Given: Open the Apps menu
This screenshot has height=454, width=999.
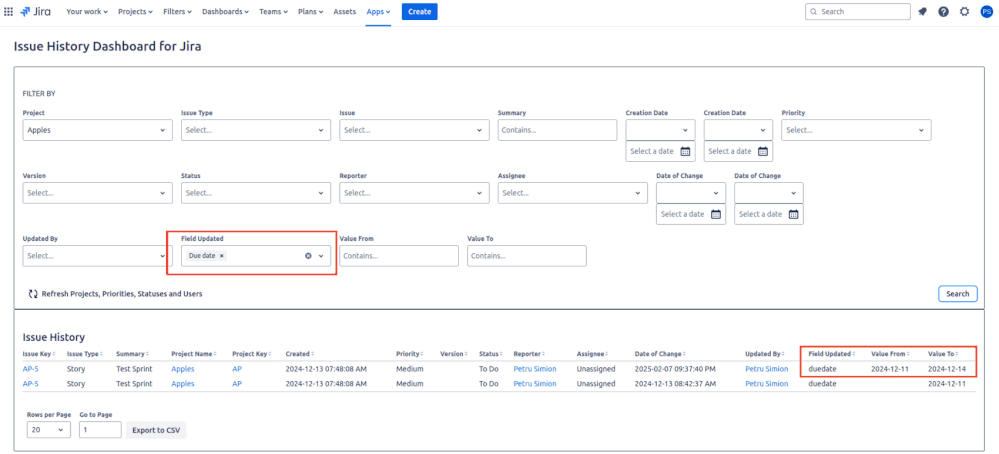Looking at the screenshot, I should (x=378, y=11).
